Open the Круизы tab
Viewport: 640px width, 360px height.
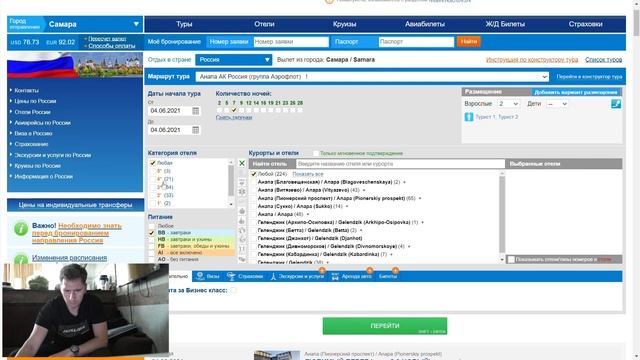pyautogui.click(x=344, y=24)
